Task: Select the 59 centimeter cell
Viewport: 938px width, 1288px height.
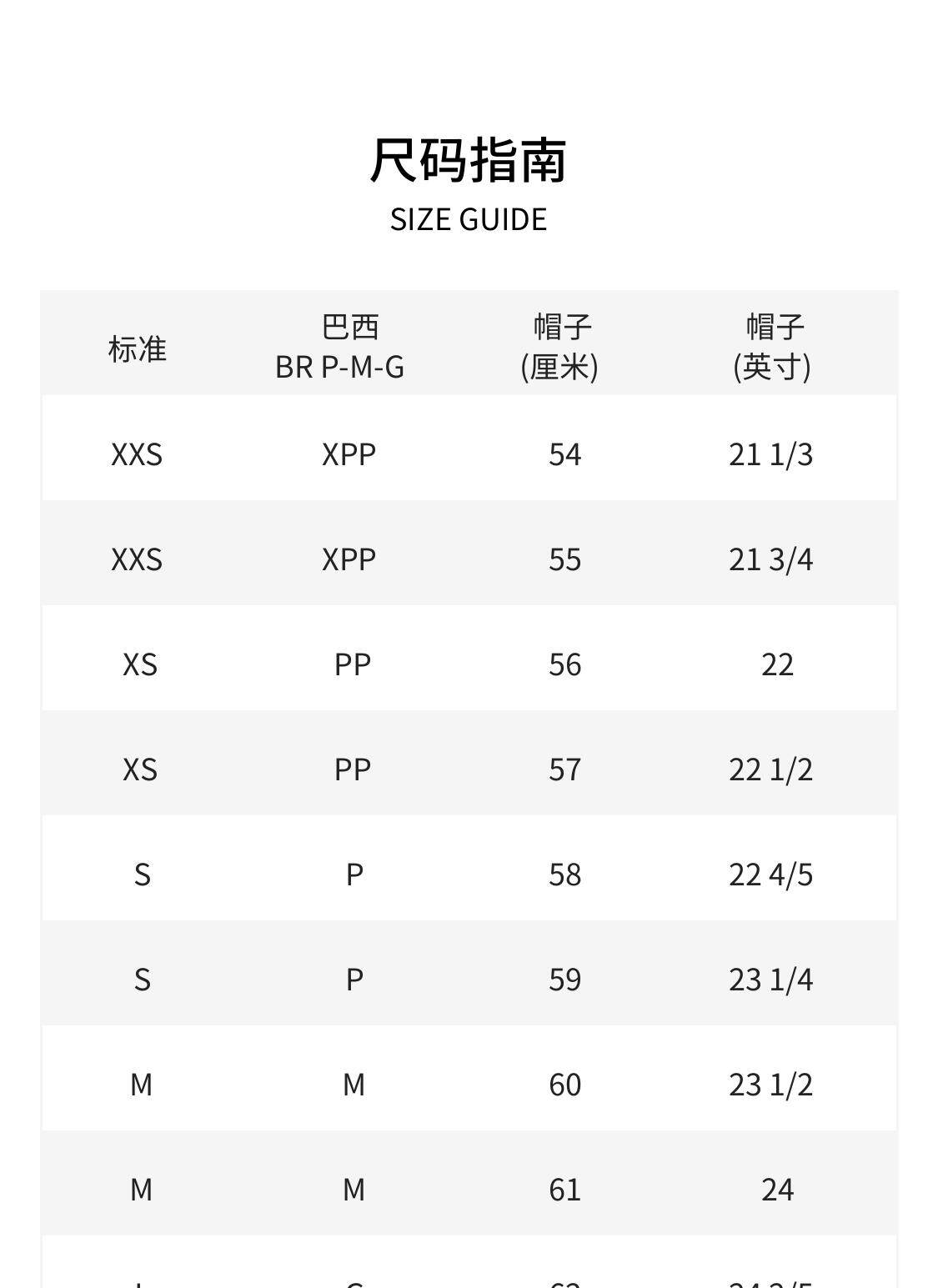Action: click(x=564, y=980)
